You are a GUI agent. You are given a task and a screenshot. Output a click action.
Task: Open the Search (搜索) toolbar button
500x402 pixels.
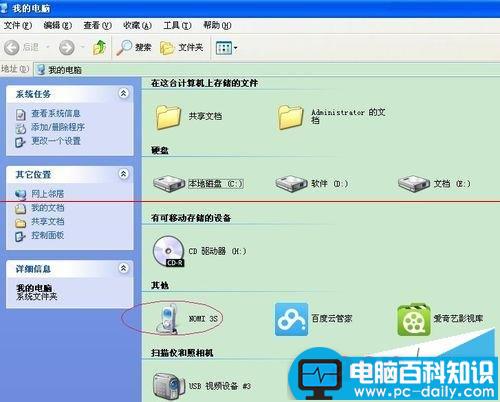tap(134, 48)
